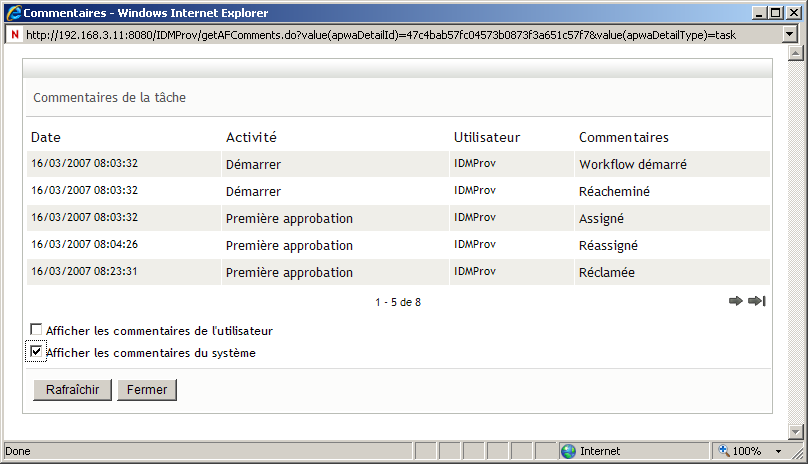Click the Utilisateur column header
This screenshot has width=808, height=464.
tap(487, 137)
